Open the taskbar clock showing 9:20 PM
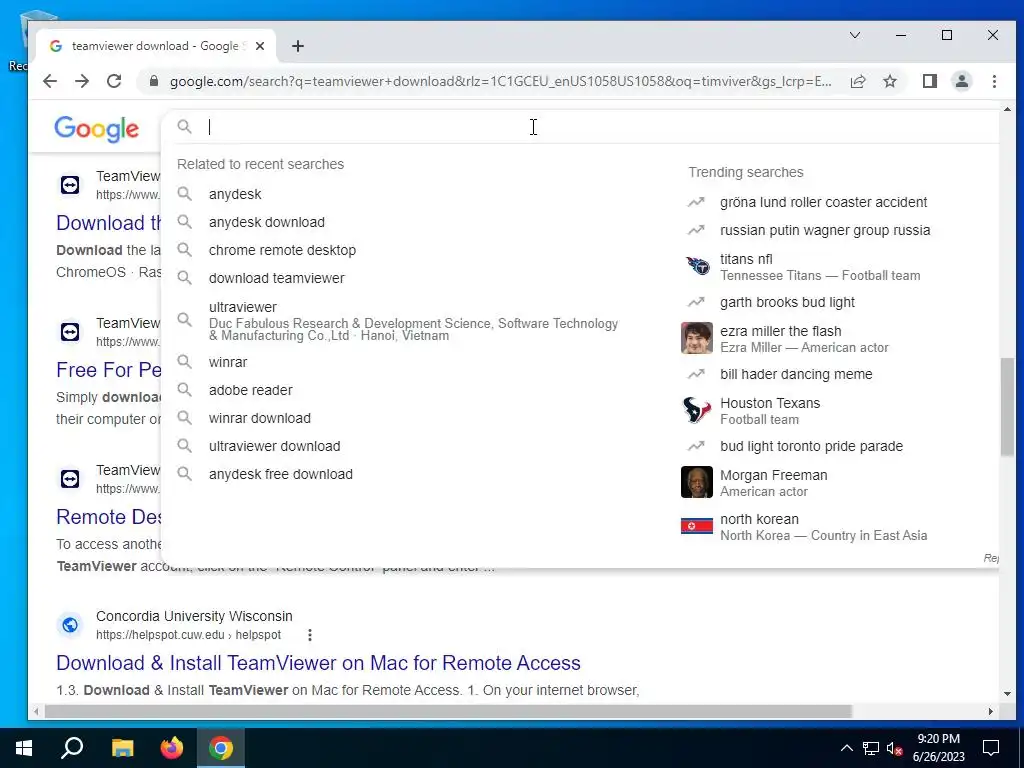1024x768 pixels. pyautogui.click(x=938, y=748)
